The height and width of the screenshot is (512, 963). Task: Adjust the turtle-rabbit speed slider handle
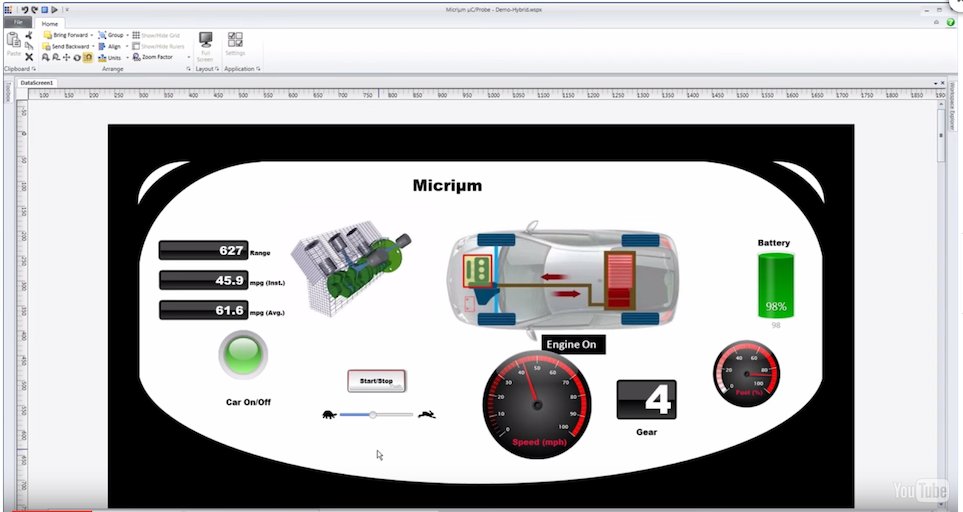[373, 415]
